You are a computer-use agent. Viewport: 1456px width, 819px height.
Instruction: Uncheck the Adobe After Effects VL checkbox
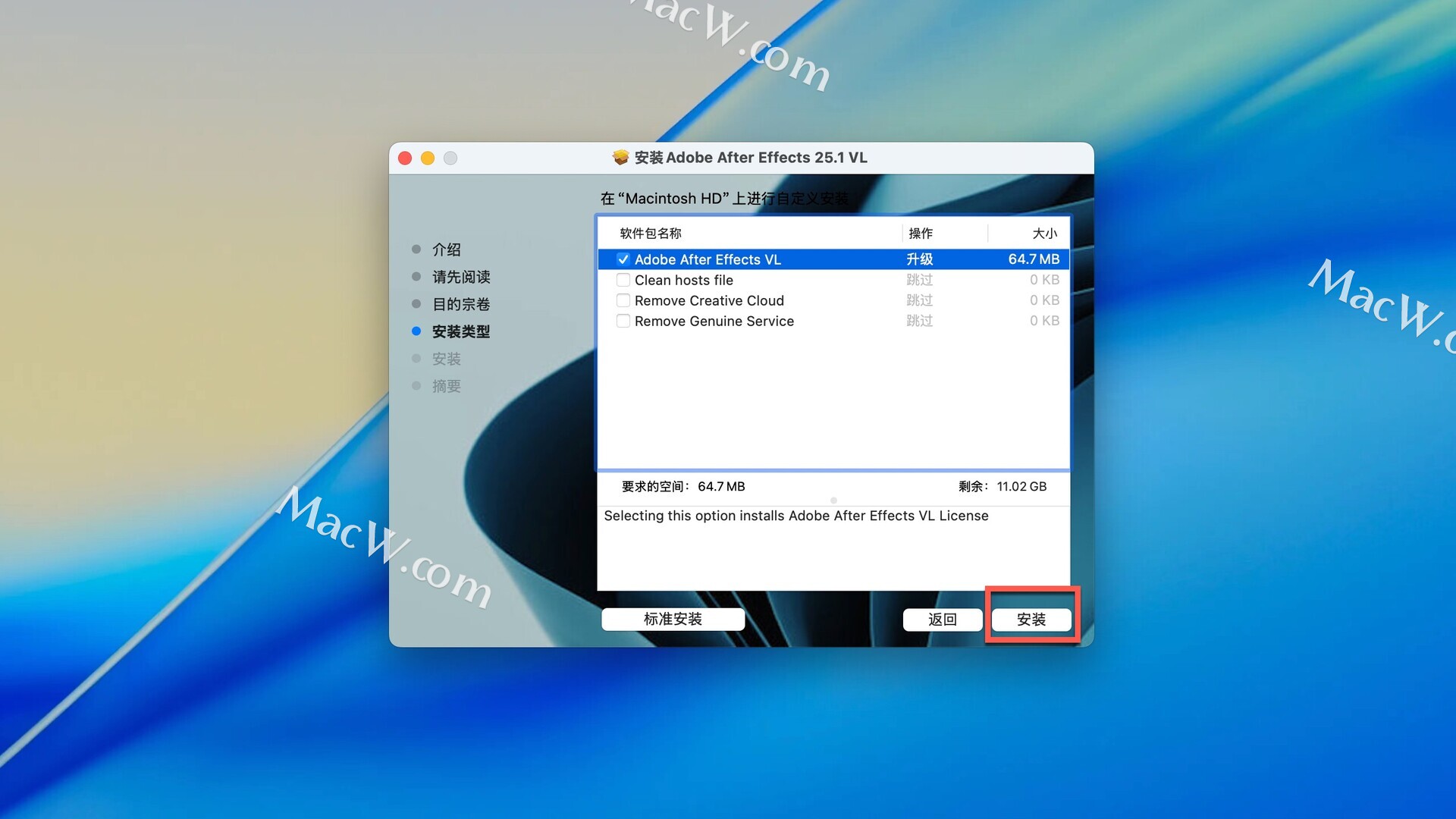click(623, 259)
